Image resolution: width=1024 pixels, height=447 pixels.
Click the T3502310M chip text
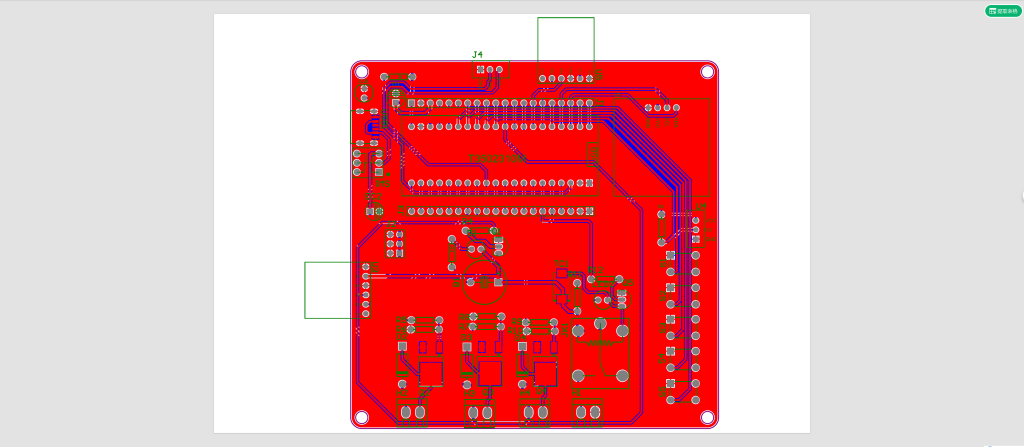tap(496, 158)
